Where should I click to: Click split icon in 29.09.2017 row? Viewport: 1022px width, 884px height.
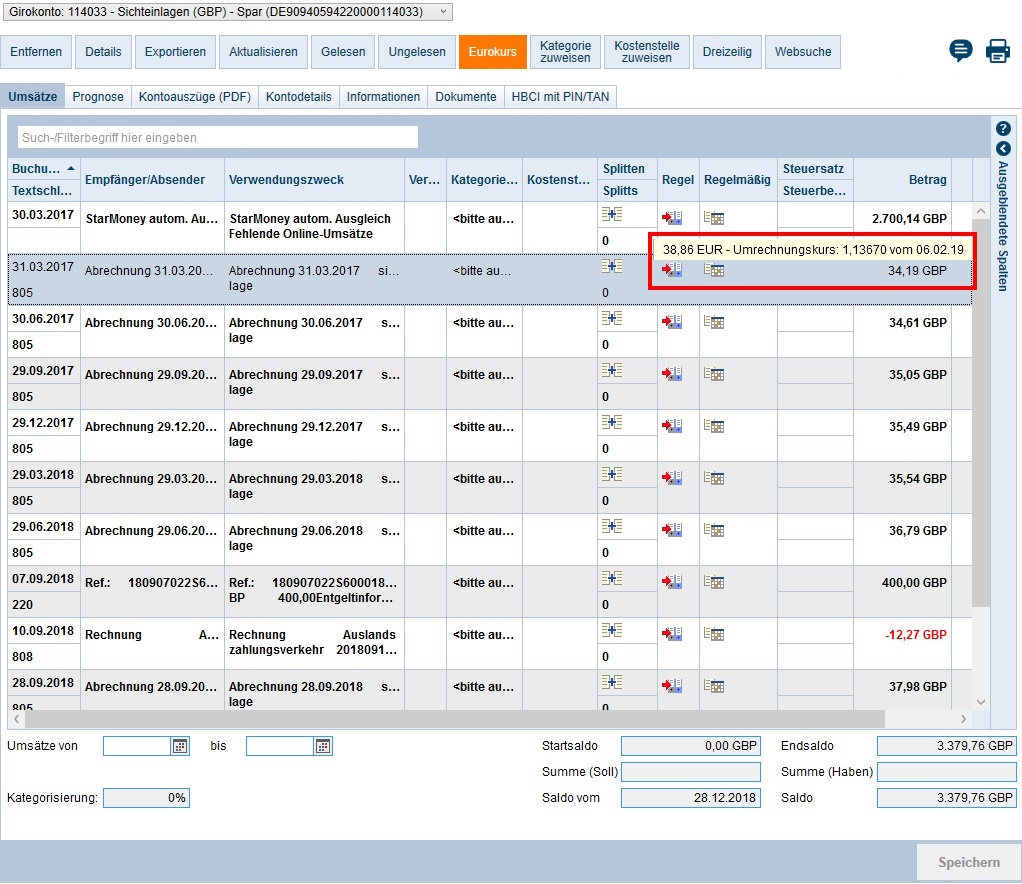click(611, 370)
